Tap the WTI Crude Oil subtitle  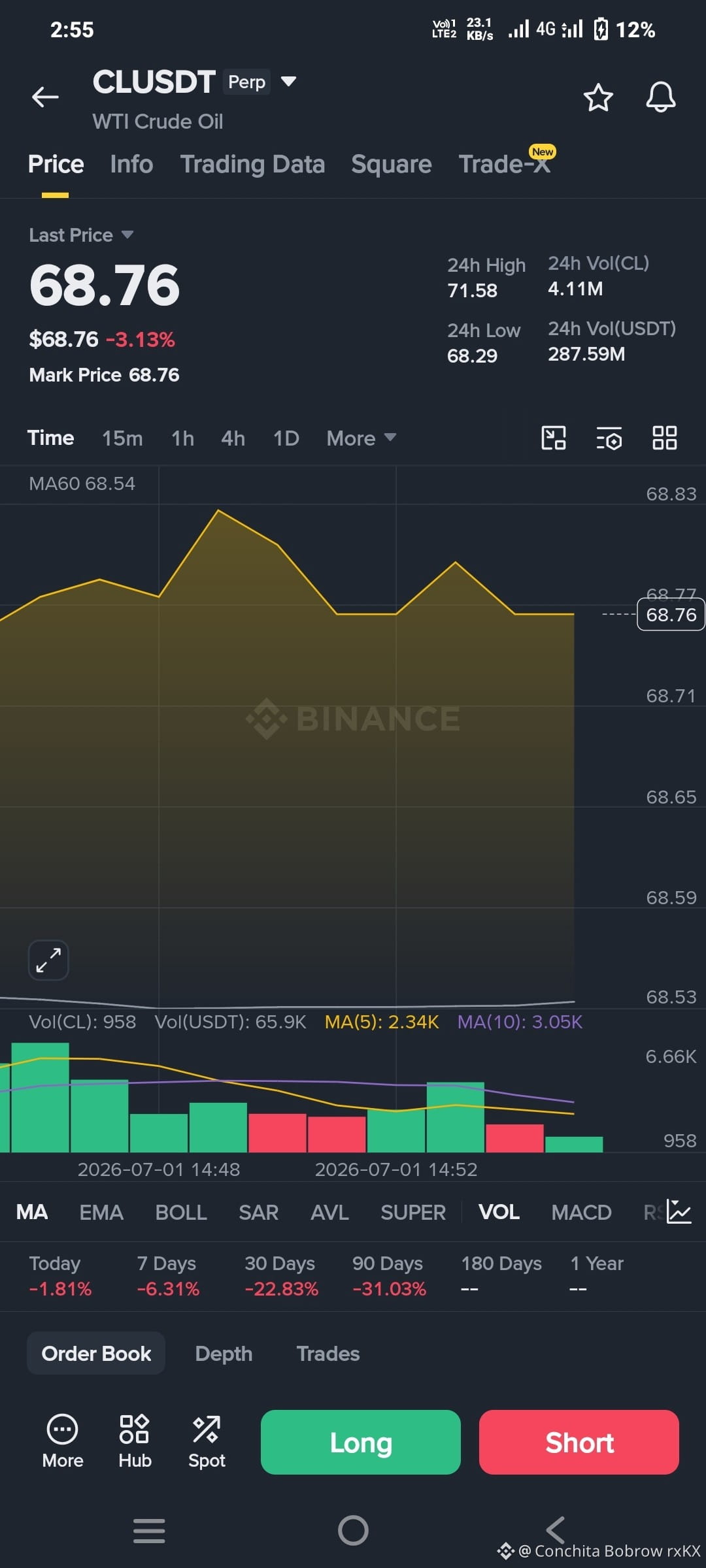[x=158, y=122]
